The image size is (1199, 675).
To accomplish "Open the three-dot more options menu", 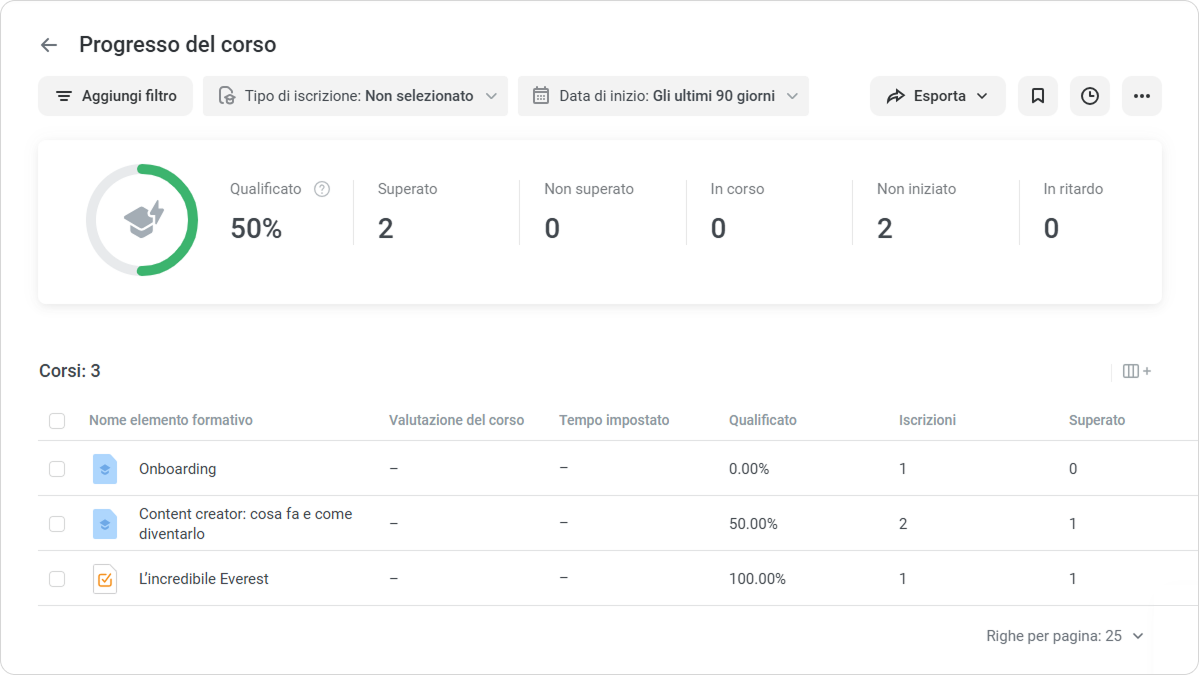I will [x=1141, y=96].
